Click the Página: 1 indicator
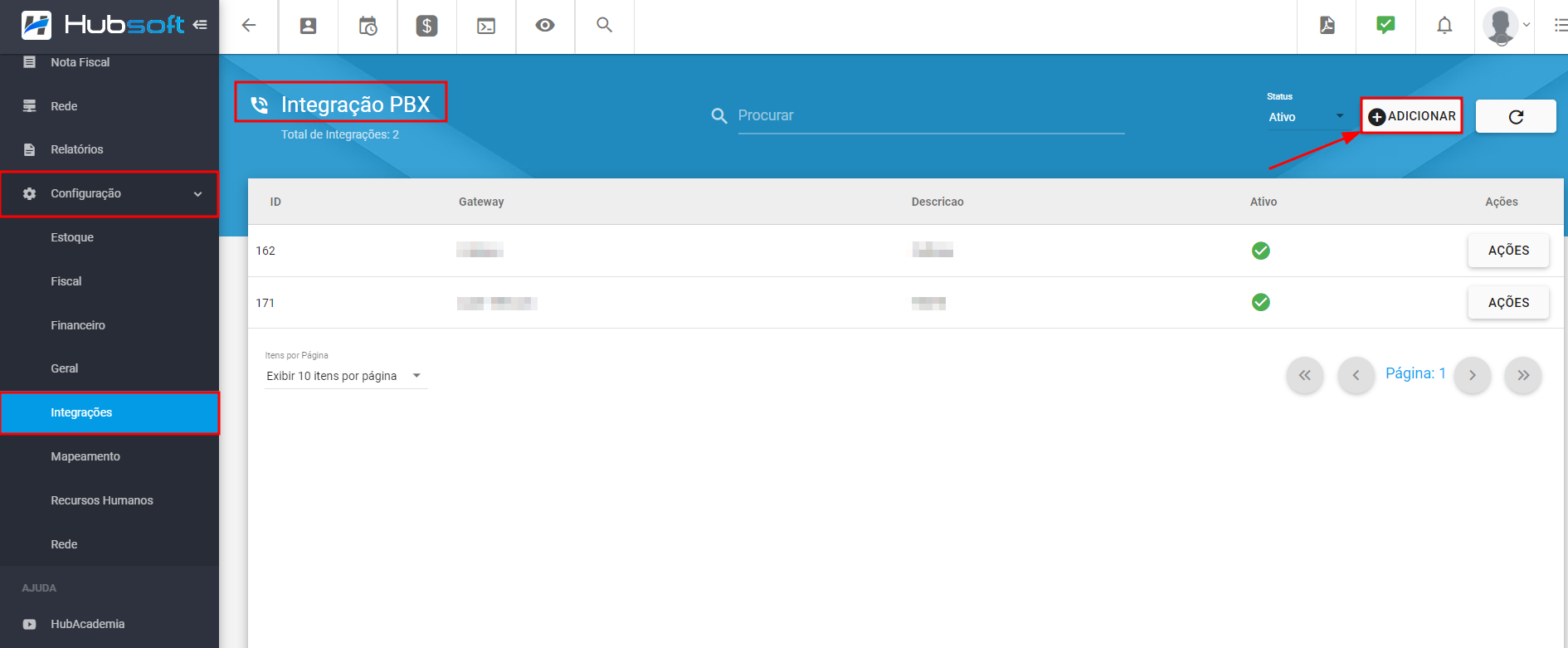The image size is (1568, 648). pyautogui.click(x=1415, y=373)
